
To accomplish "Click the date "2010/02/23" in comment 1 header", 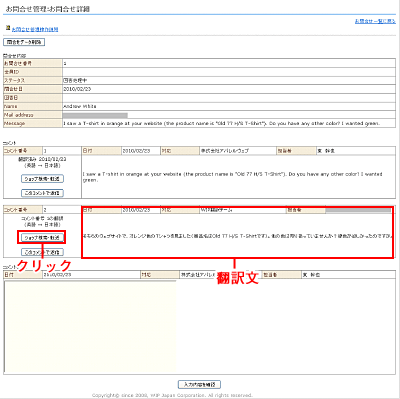I will coord(141,151).
